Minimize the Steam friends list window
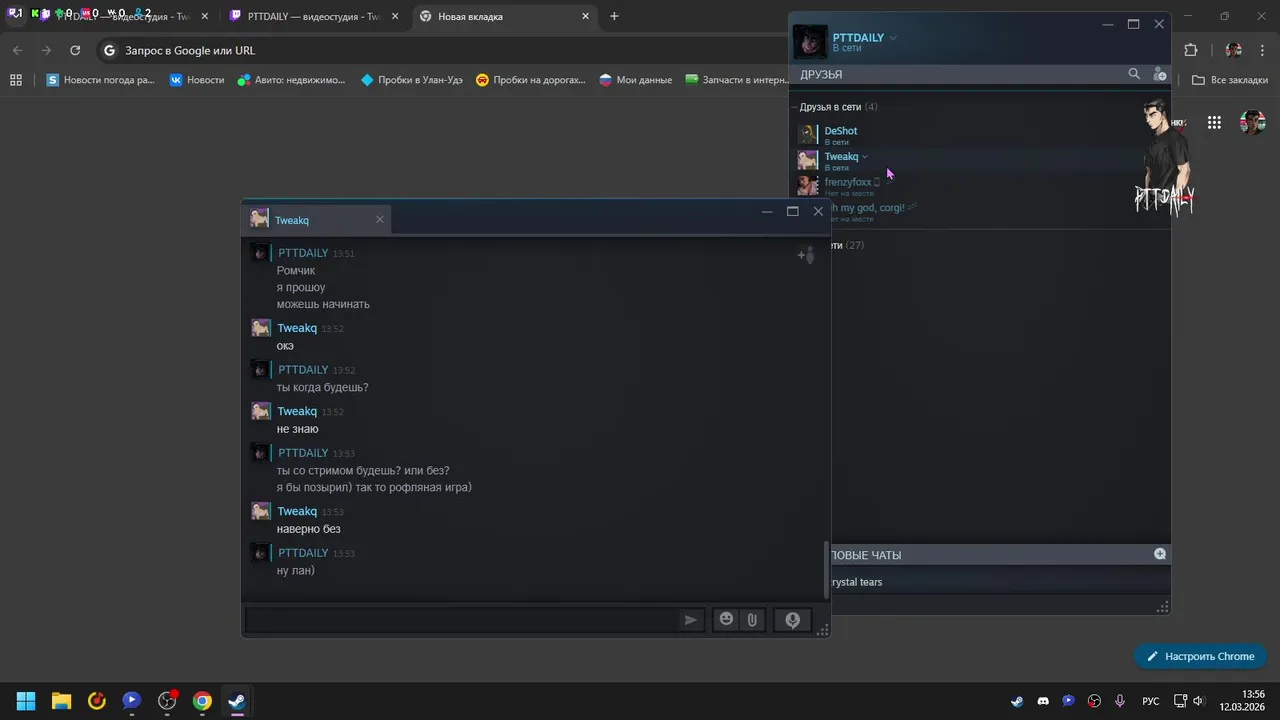1280x720 pixels. (1108, 24)
